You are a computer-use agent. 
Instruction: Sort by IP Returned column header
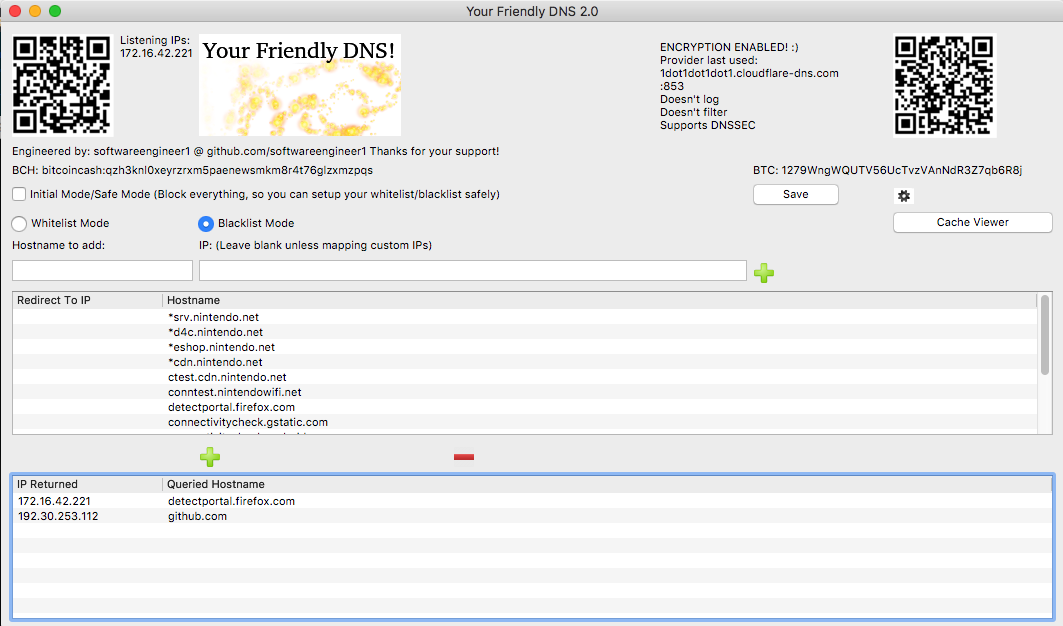pos(87,484)
